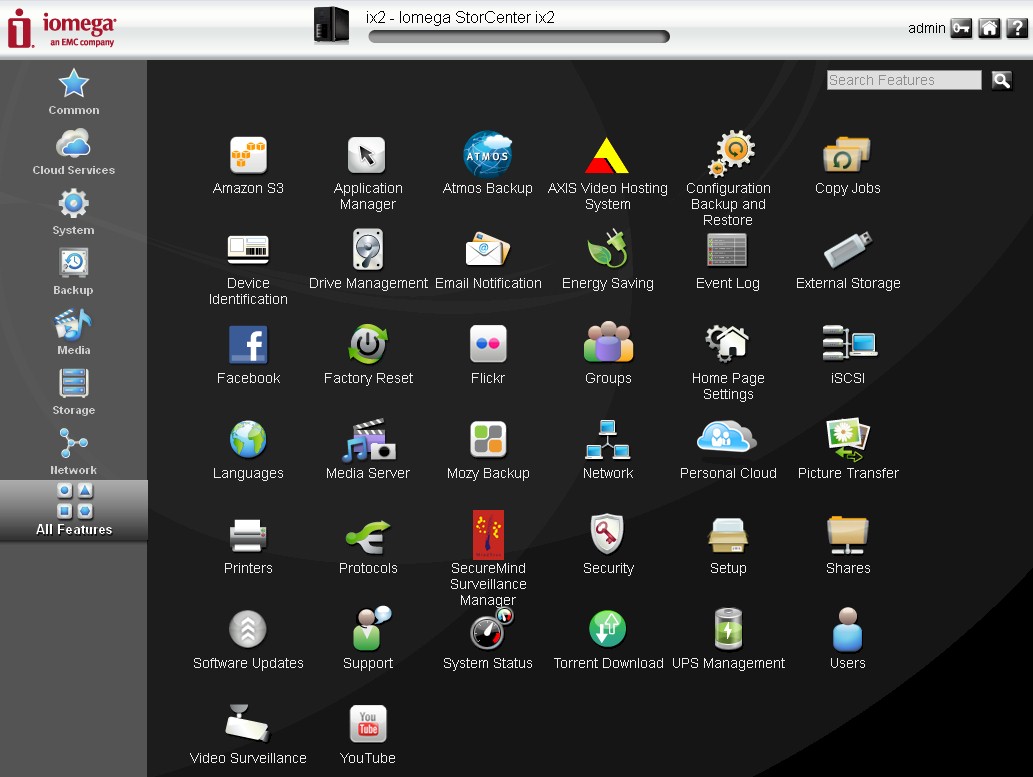
Task: Click the storage usage bar
Action: [x=519, y=37]
